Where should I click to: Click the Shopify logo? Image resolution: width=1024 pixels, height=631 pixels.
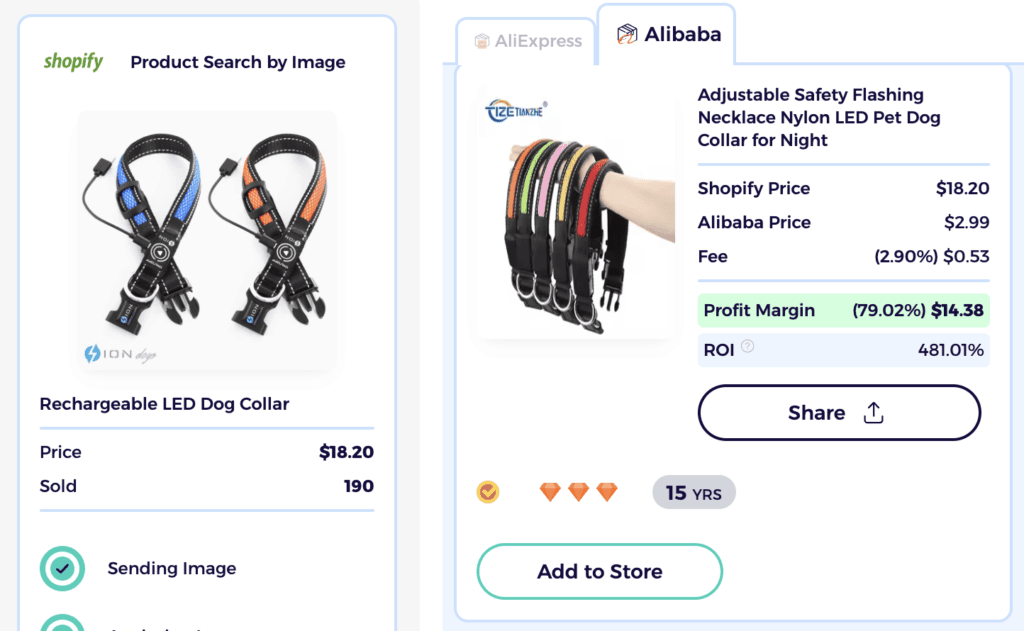73,62
